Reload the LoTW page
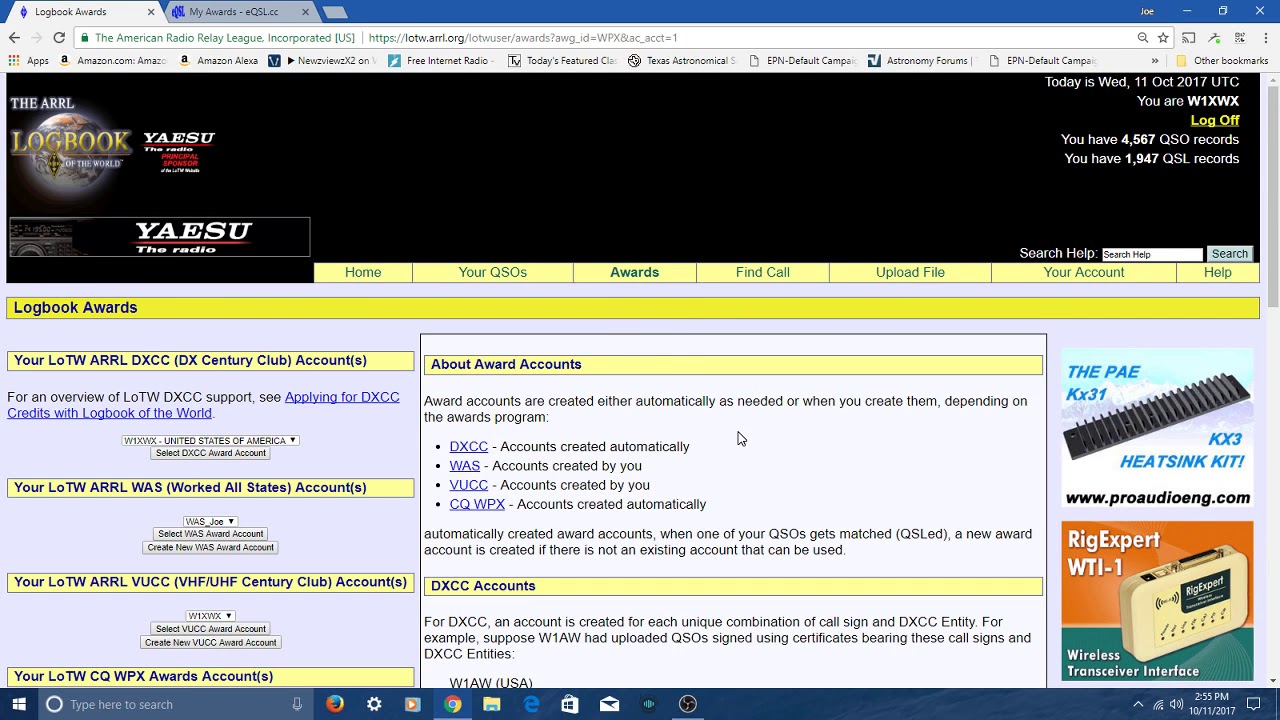Screen dimensions: 1280x720 pyautogui.click(x=59, y=38)
